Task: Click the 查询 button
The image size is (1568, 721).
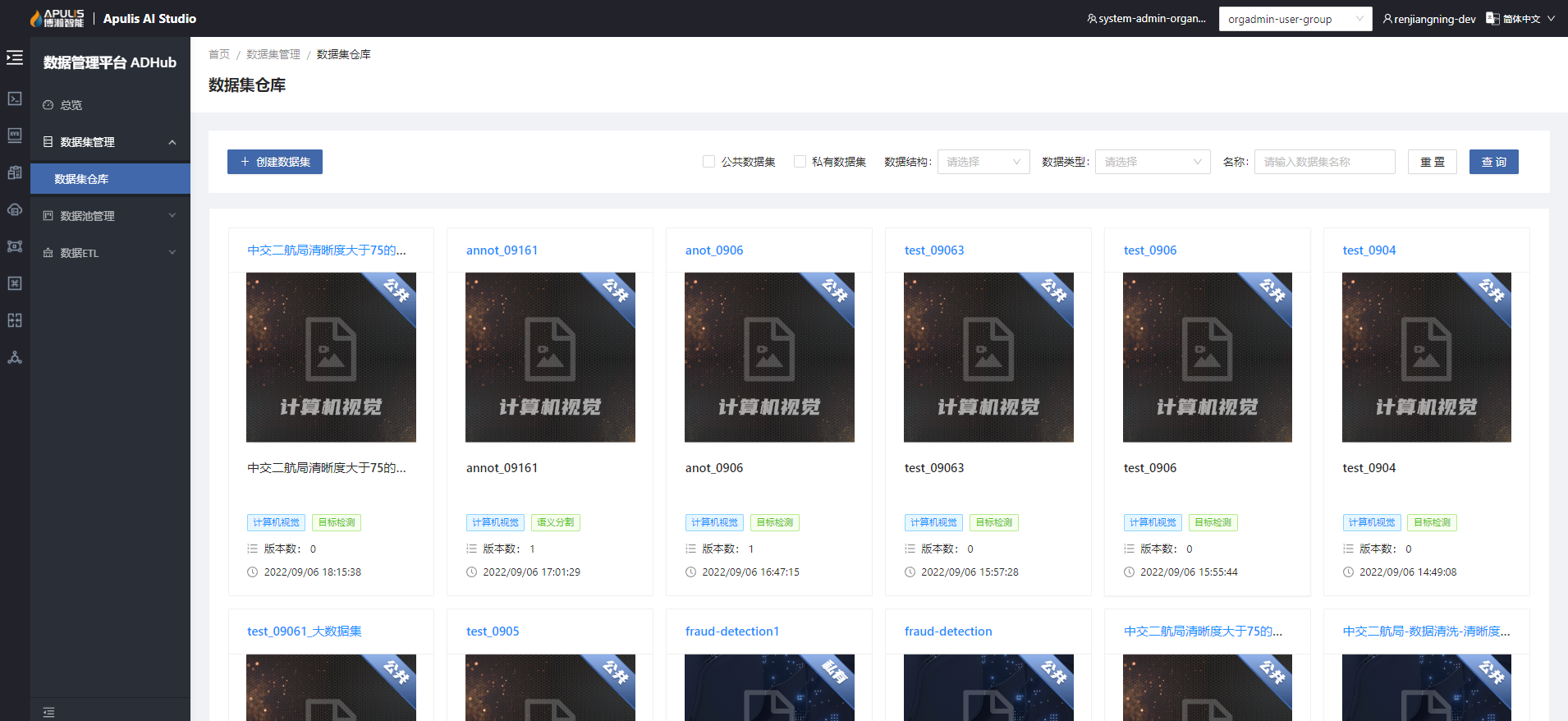Action: pos(1494,162)
